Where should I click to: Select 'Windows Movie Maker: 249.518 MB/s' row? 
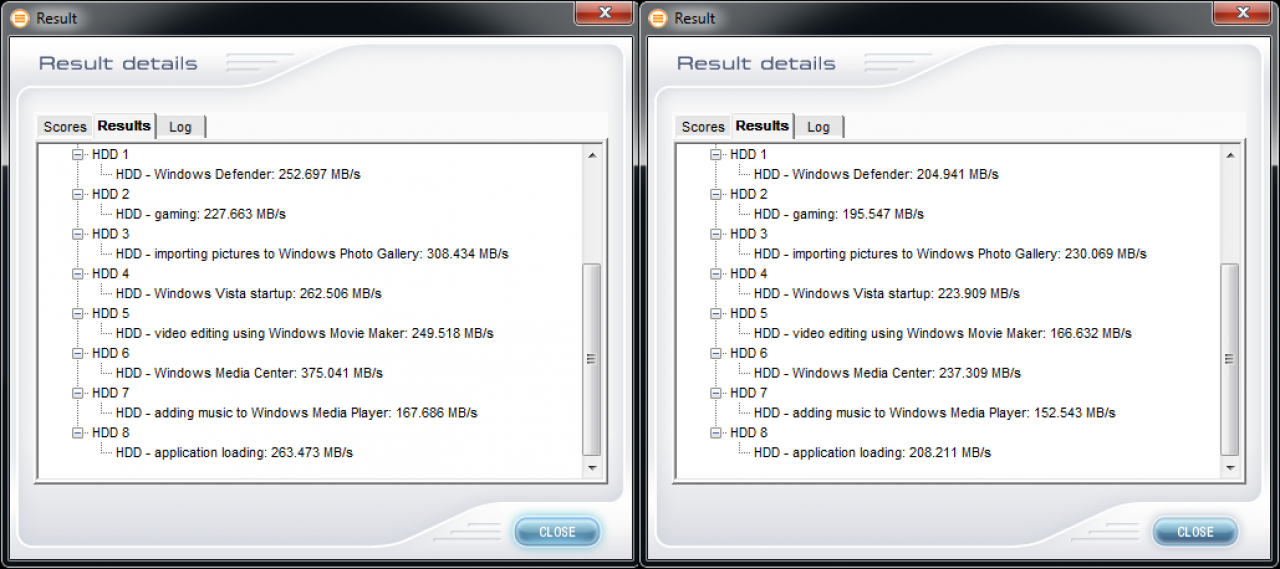tap(304, 333)
